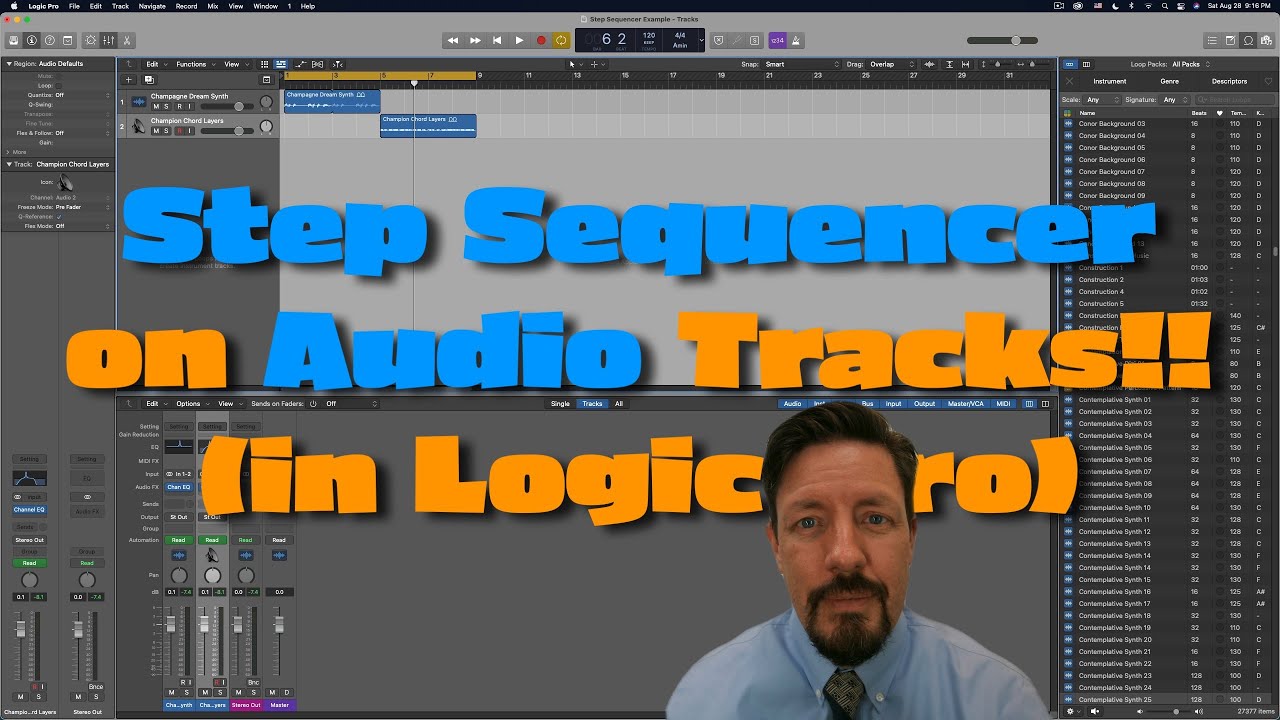Viewport: 1280px width, 720px height.
Task: Start playback with the Play button
Action: point(519,41)
